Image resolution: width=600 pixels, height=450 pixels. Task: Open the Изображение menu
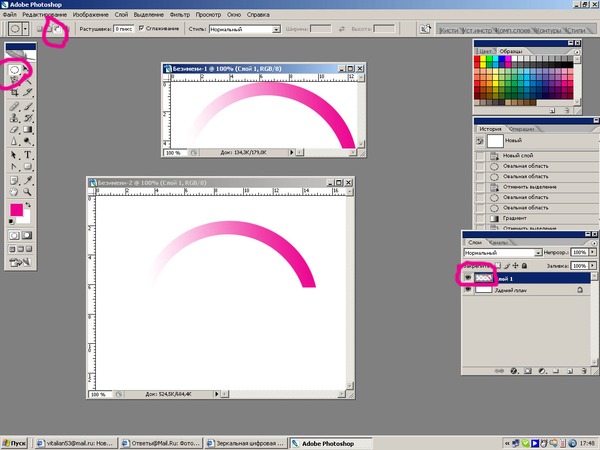(x=90, y=15)
